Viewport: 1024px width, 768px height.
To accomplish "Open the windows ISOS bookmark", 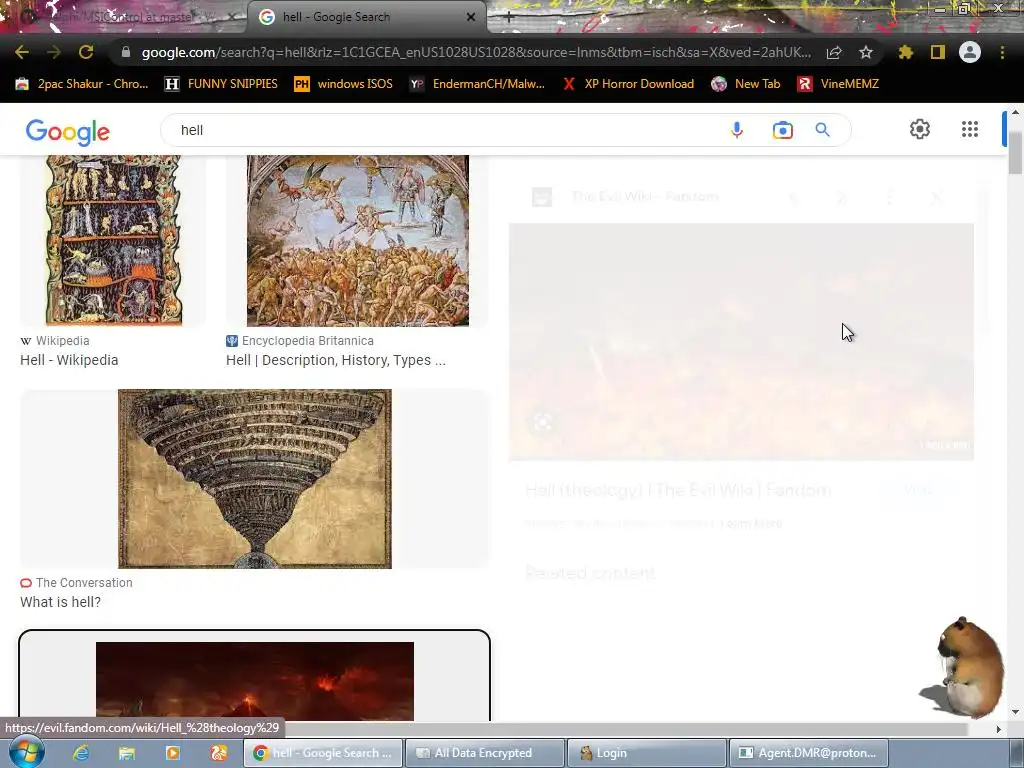I will pyautogui.click(x=344, y=84).
